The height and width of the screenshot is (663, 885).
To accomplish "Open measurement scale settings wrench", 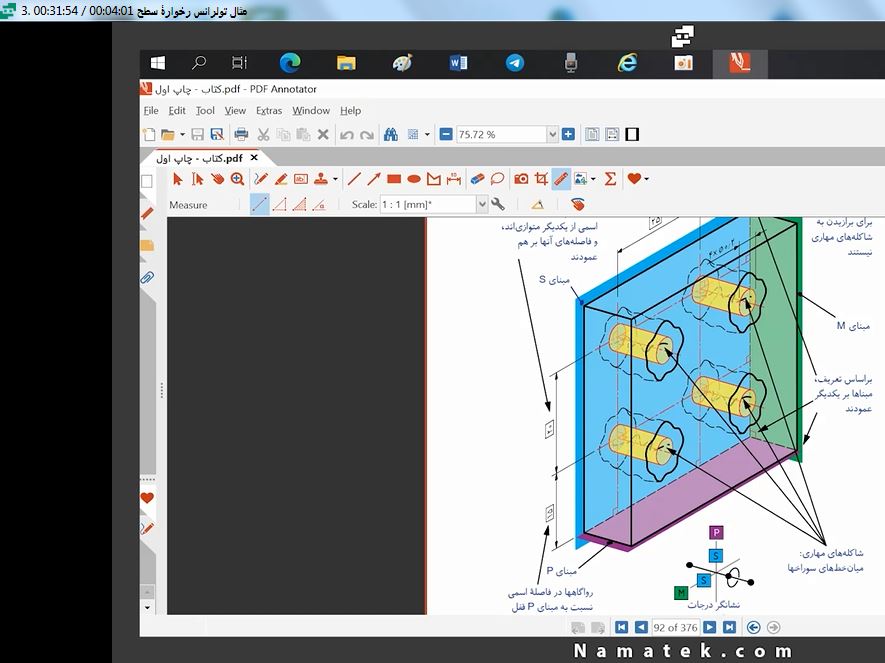I will pos(497,204).
